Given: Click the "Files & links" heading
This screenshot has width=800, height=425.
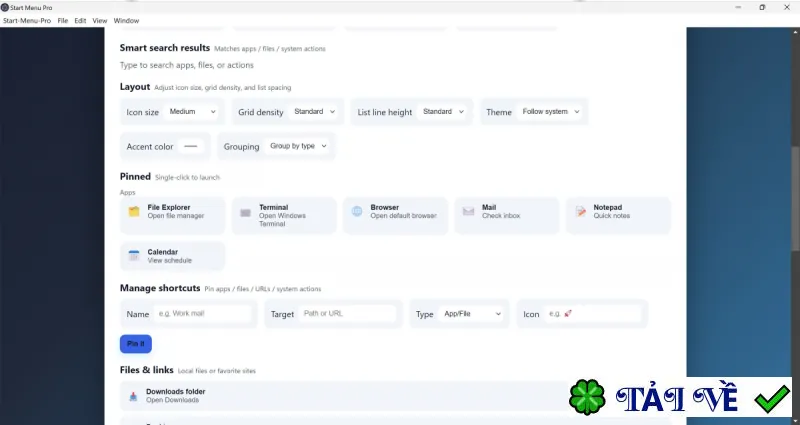Looking at the screenshot, I should click(x=147, y=370).
